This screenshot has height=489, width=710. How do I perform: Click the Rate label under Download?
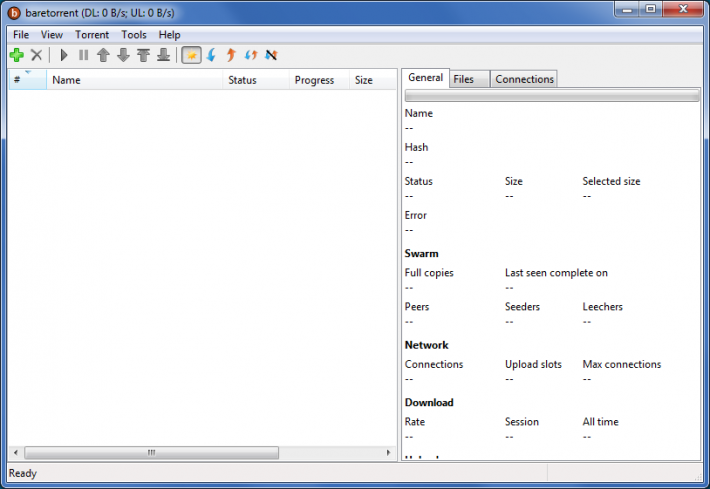[x=415, y=422]
